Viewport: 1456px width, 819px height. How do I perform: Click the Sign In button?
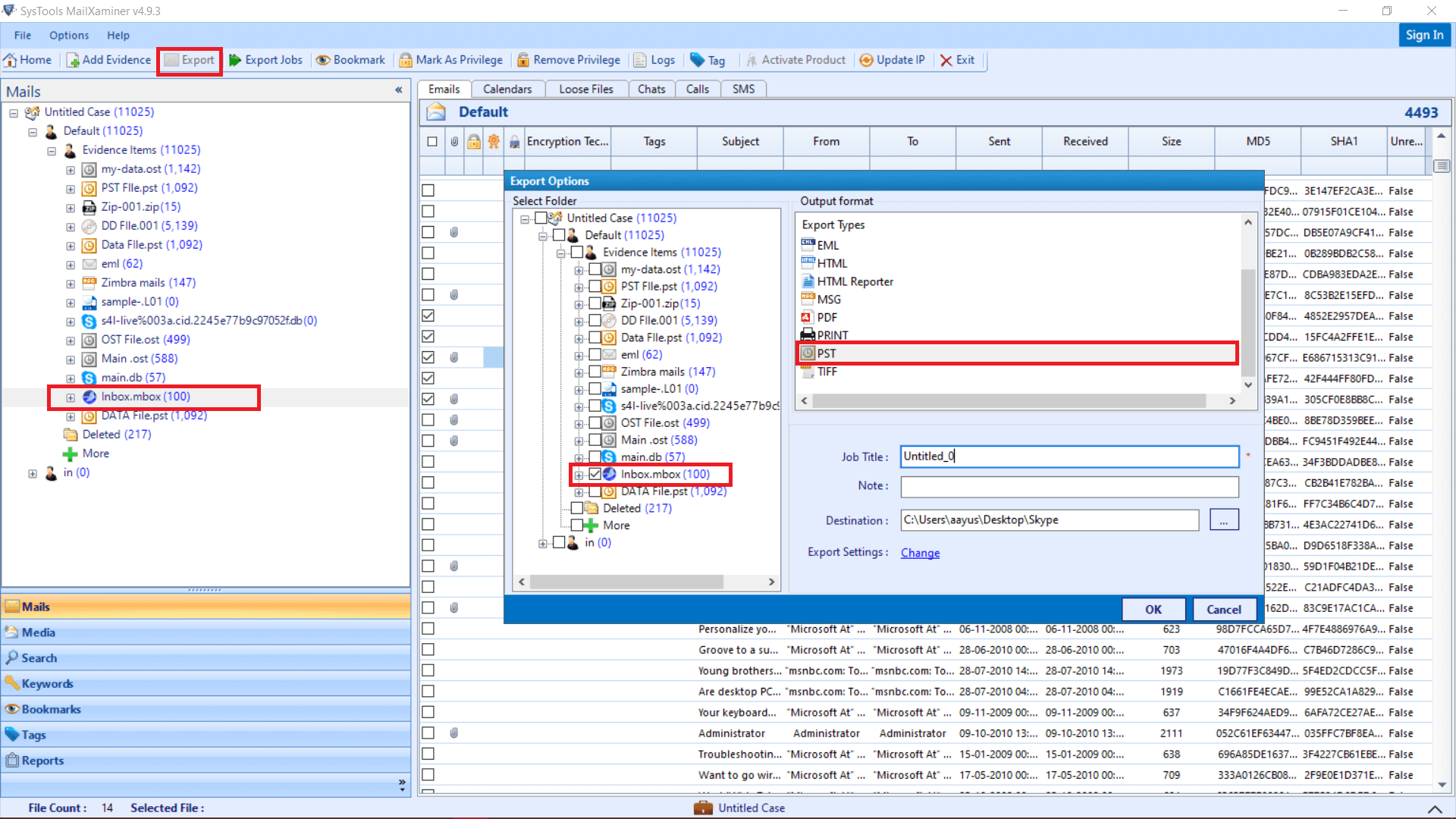click(1424, 35)
